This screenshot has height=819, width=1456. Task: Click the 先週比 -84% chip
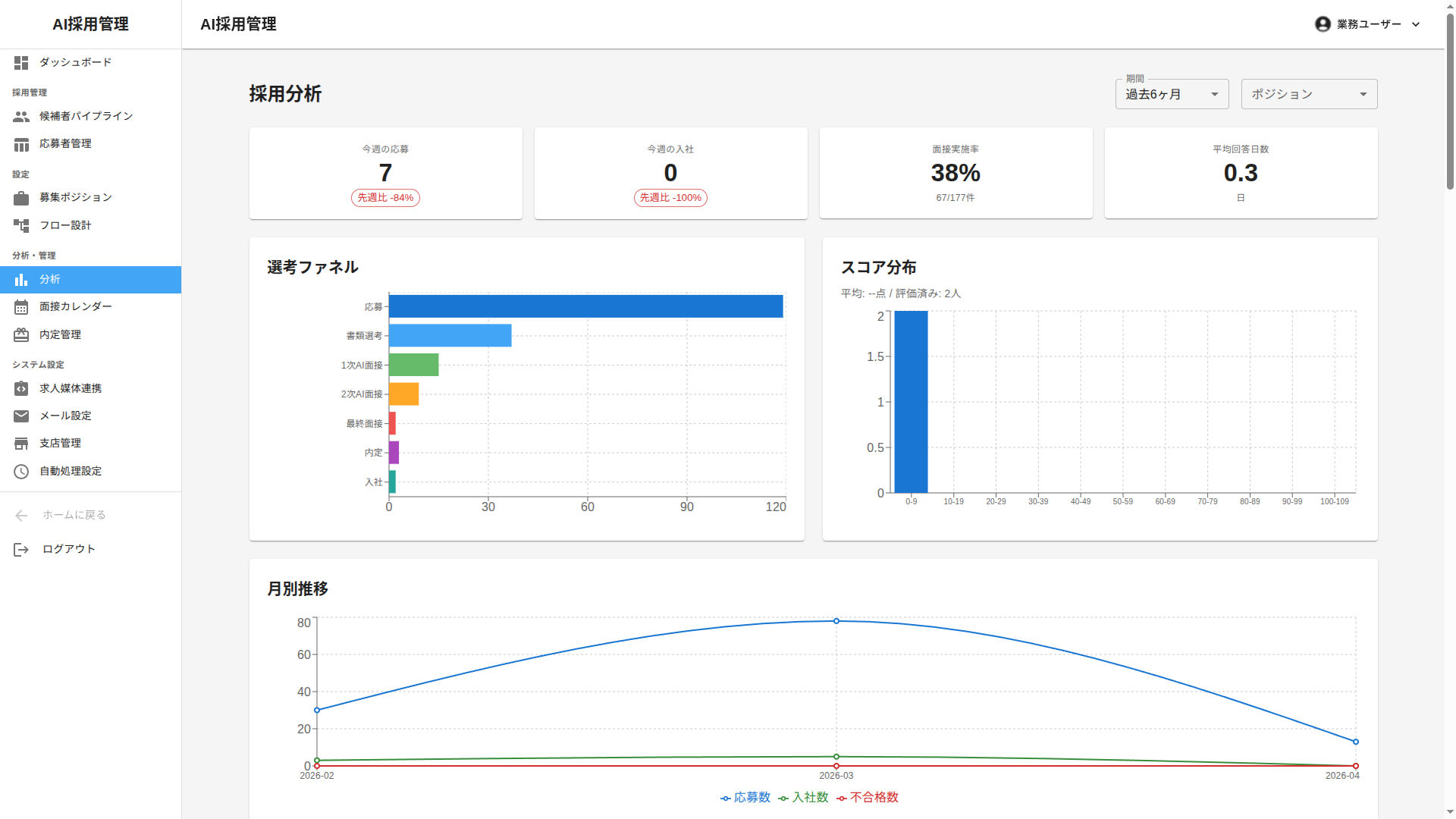(x=385, y=198)
